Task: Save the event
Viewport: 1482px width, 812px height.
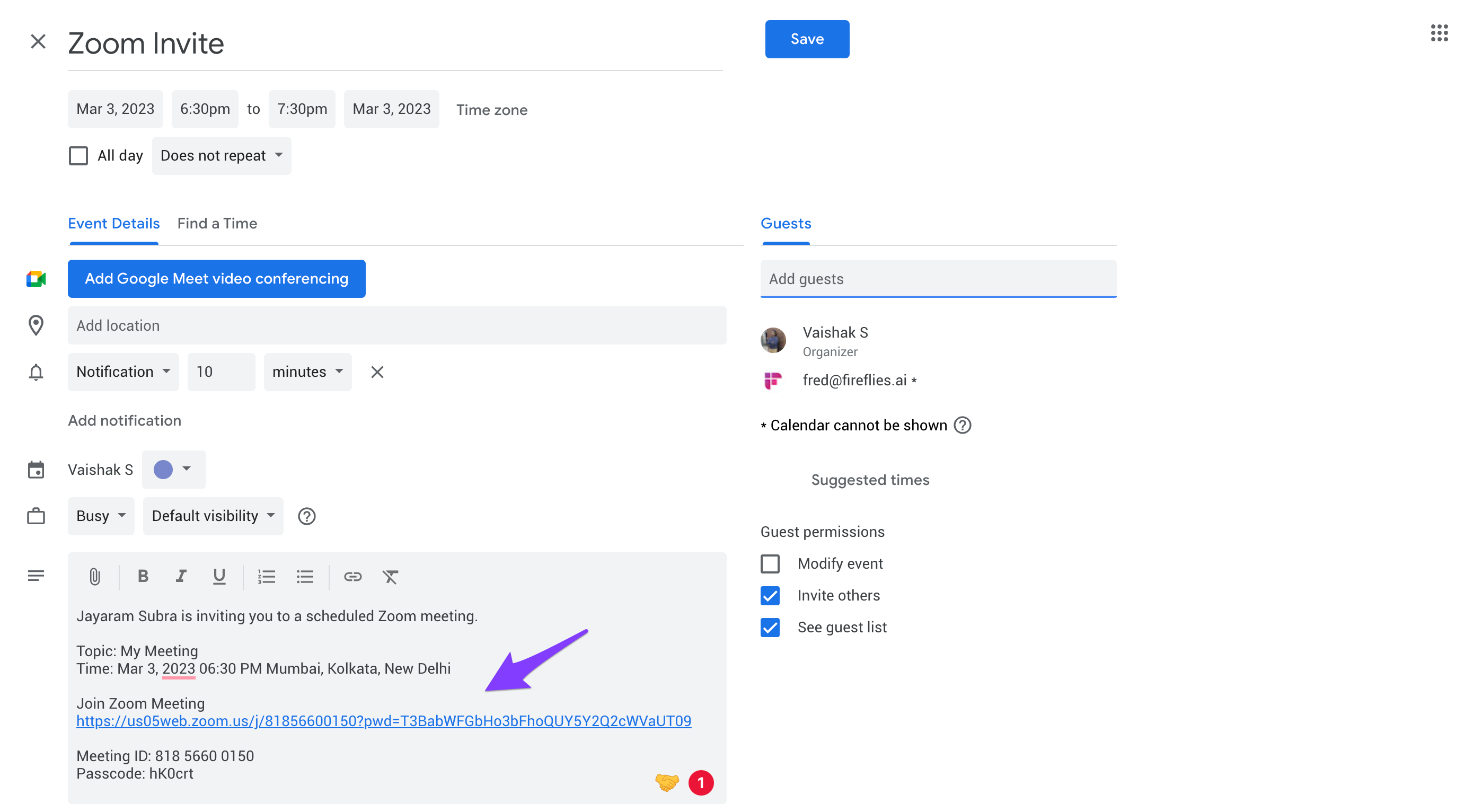Action: tap(807, 39)
